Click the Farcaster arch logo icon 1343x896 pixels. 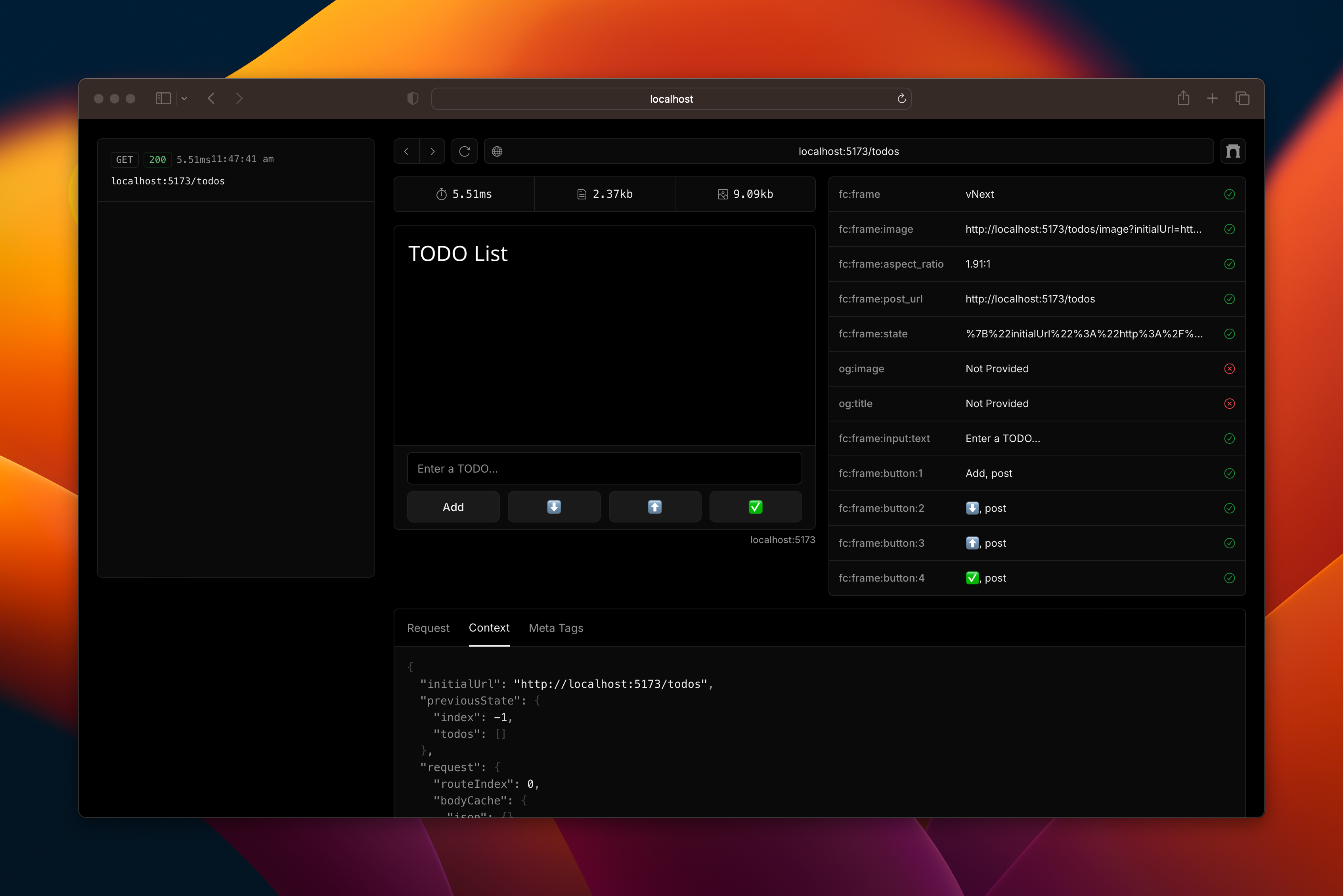tap(1233, 151)
